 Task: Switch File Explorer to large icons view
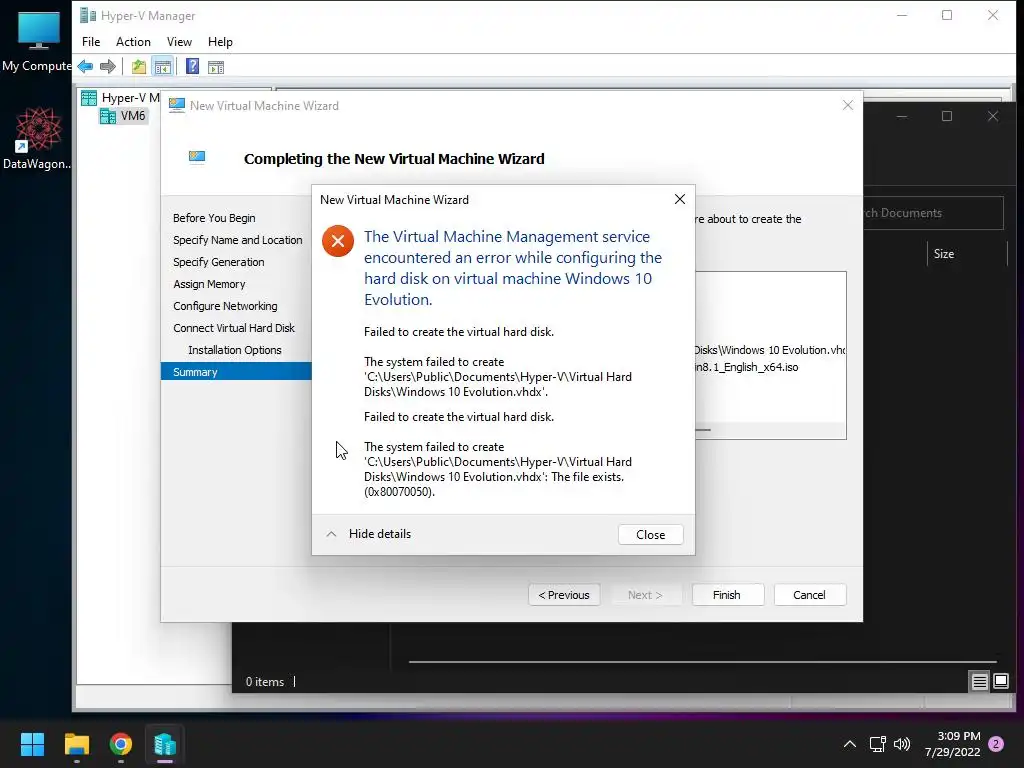coord(1000,682)
